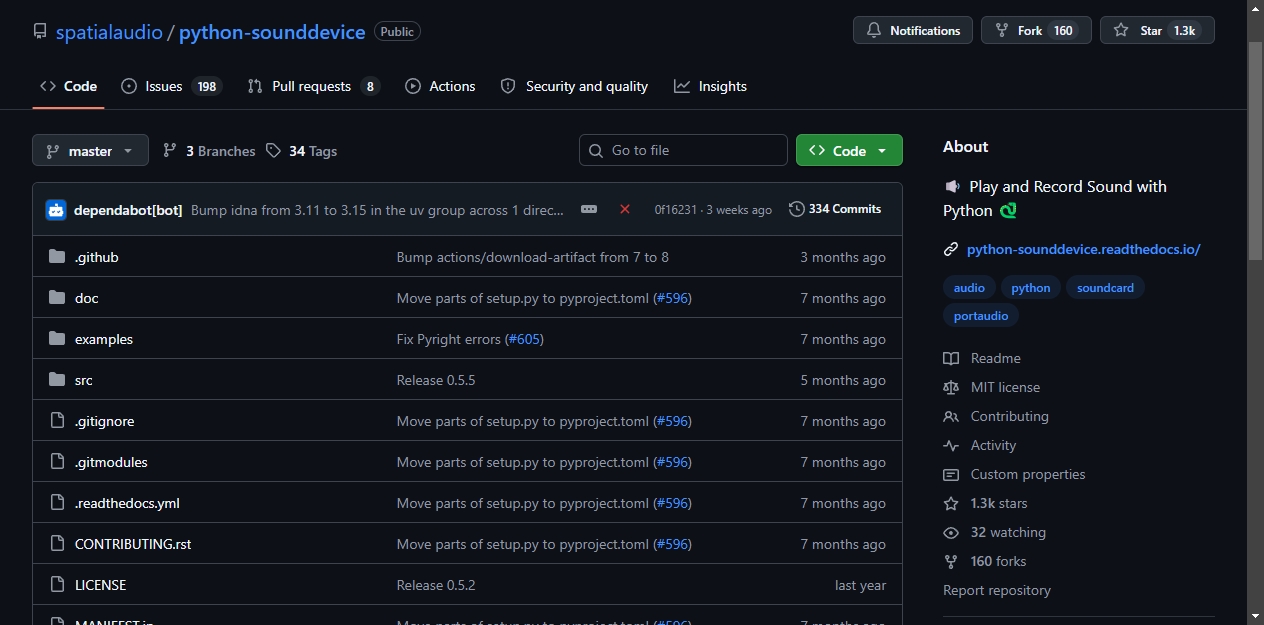
Task: Open the Actions tab
Action: [x=440, y=86]
